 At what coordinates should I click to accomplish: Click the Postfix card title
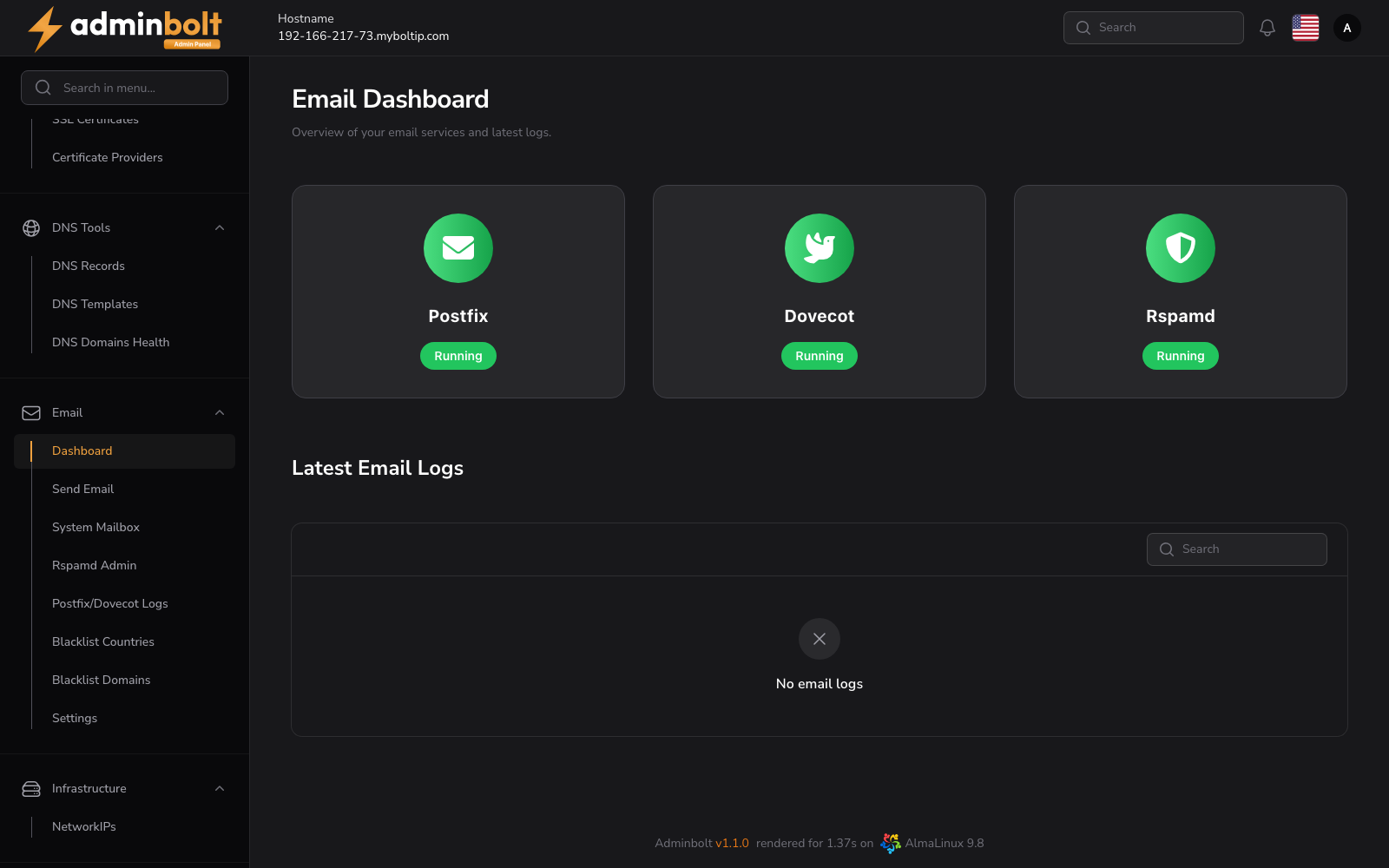point(458,316)
